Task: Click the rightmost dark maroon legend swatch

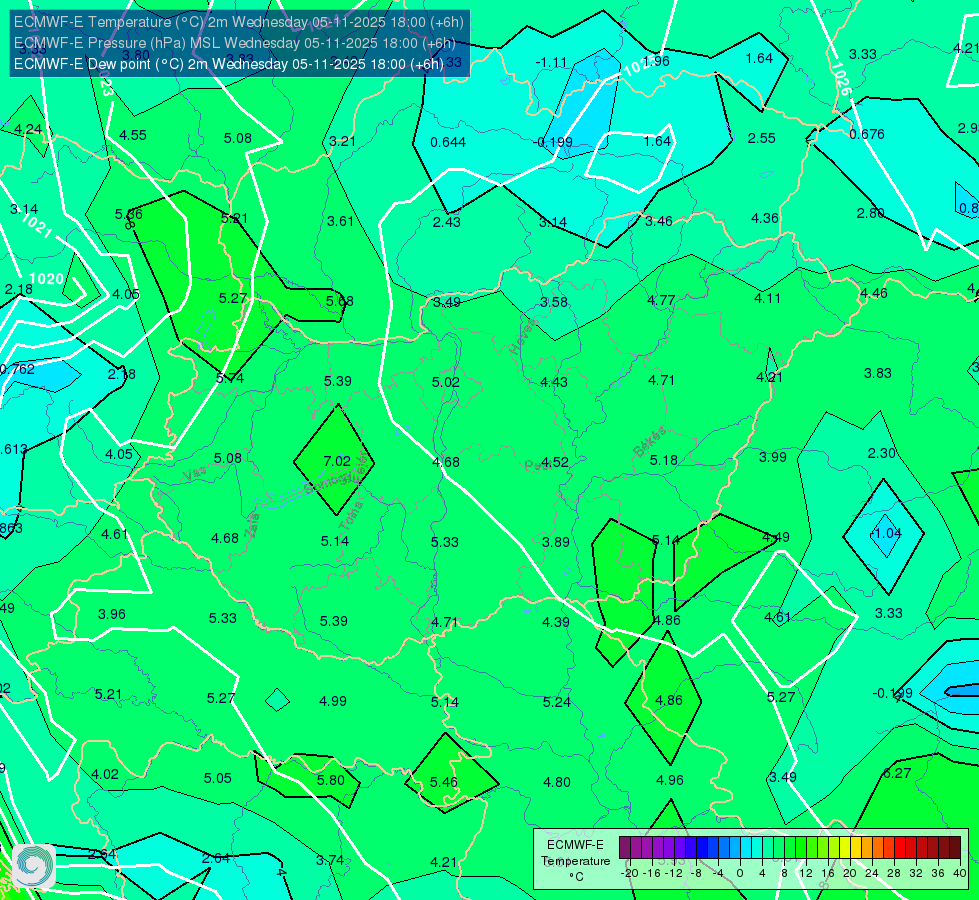Action: point(955,848)
